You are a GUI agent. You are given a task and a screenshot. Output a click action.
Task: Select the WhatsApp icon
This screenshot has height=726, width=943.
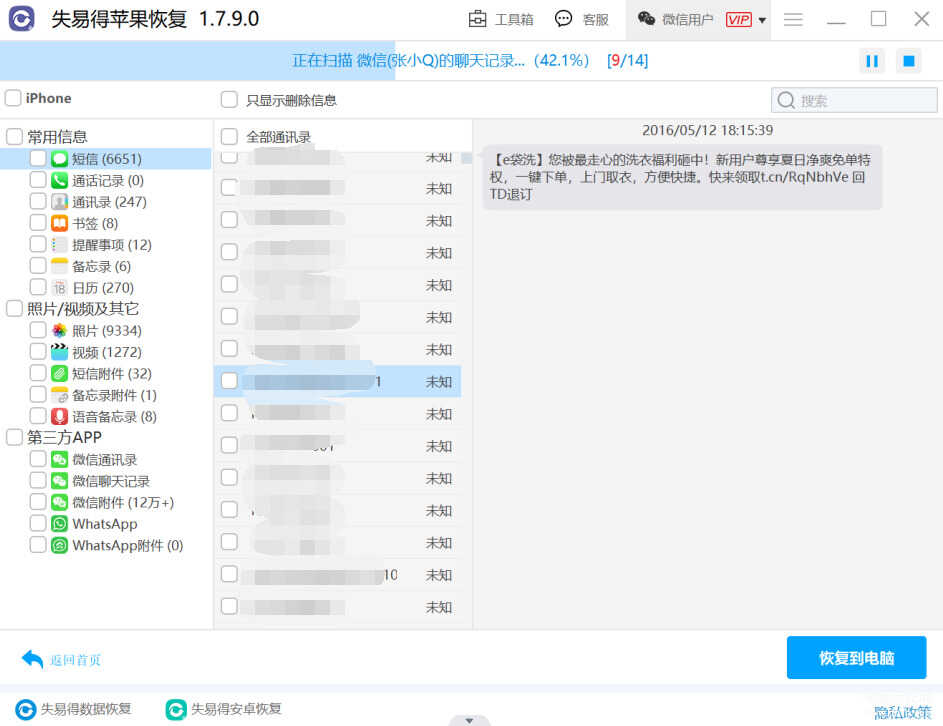pyautogui.click(x=59, y=524)
